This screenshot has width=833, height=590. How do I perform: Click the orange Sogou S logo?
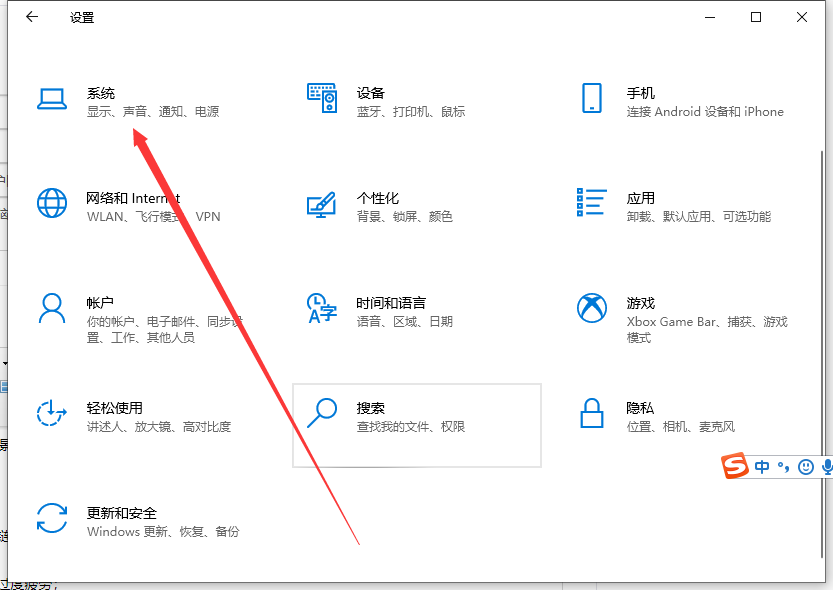(736, 466)
